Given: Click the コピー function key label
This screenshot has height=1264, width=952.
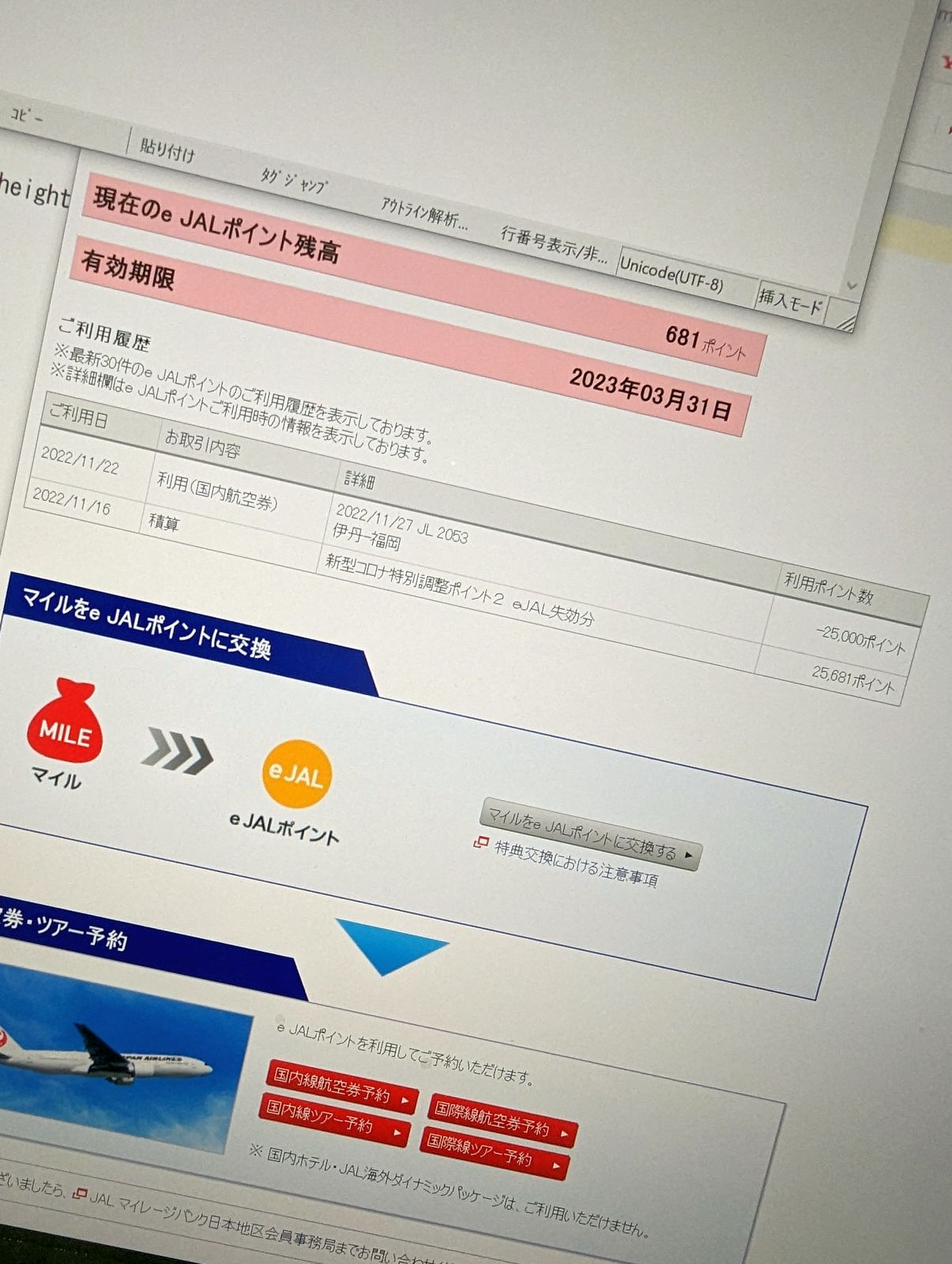Looking at the screenshot, I should pyautogui.click(x=27, y=115).
